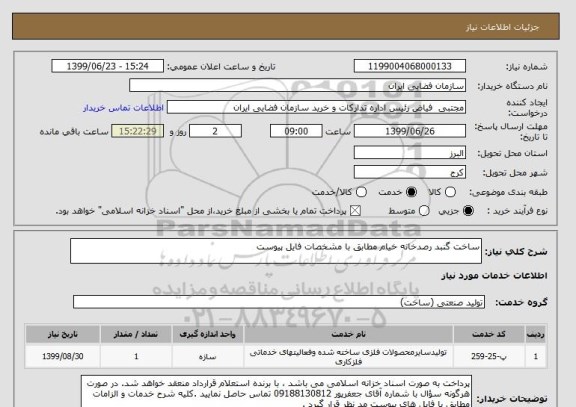Image resolution: width=576 pixels, height=407 pixels.
Task: Click the اطلاعات خدمات مورد نیاز section title
Action: (494, 276)
